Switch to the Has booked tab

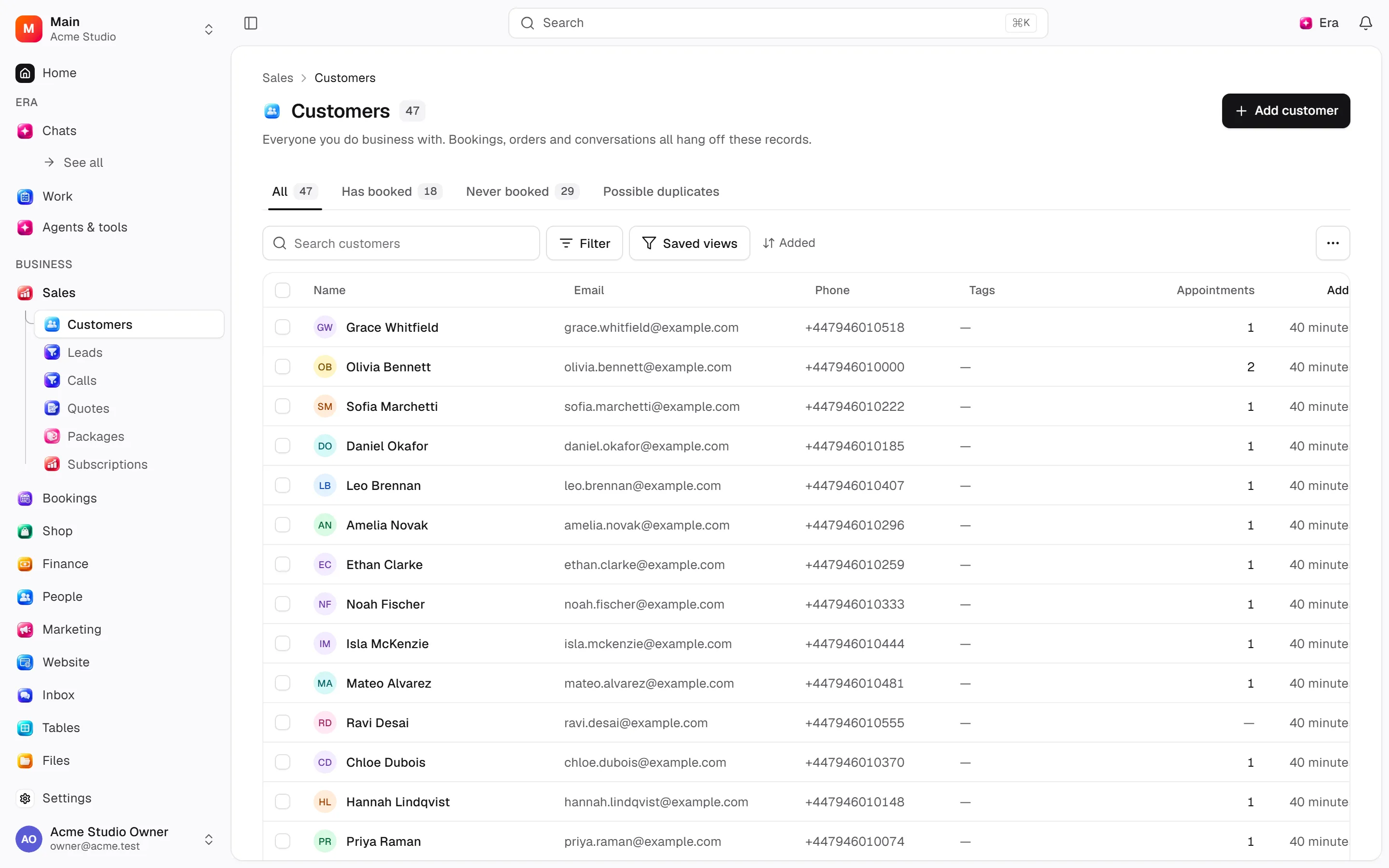392,192
